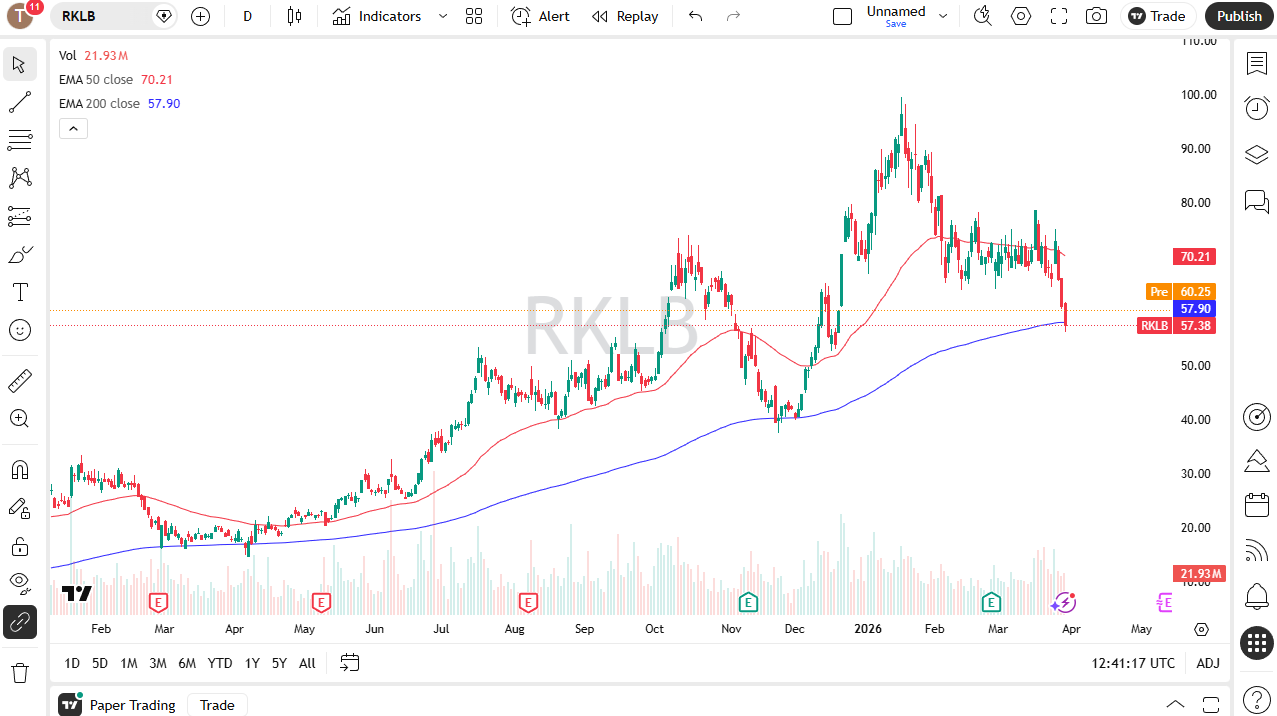Select the text annotation tool
This screenshot has height=716, width=1277.
point(19,292)
